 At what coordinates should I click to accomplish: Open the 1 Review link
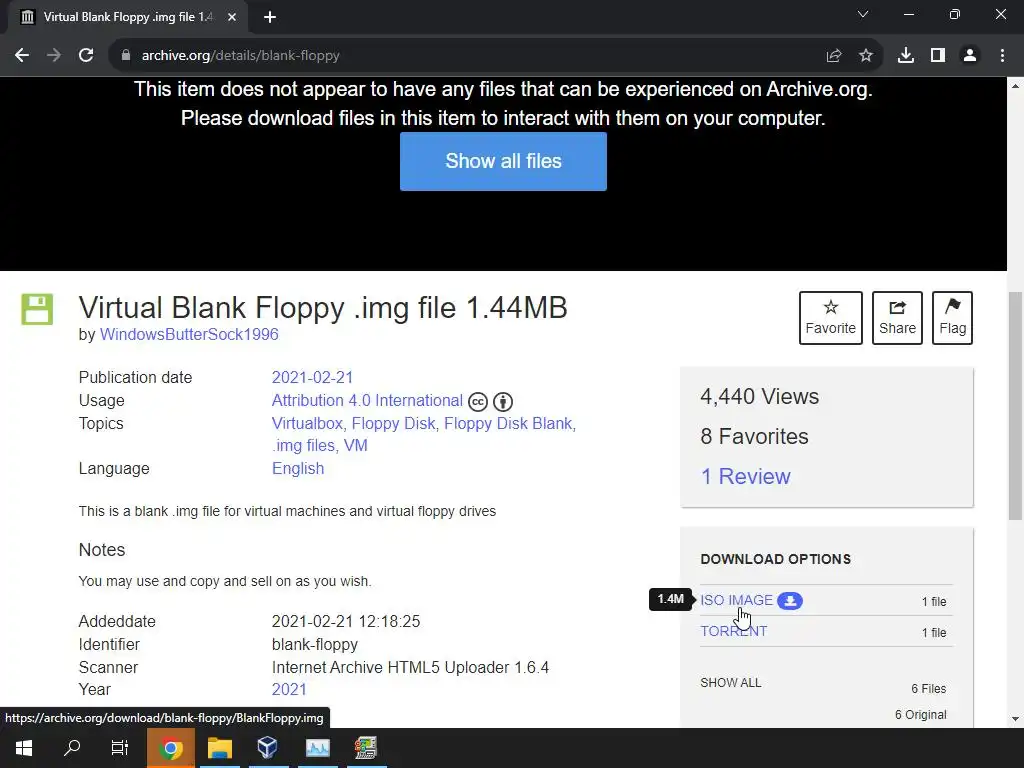click(745, 476)
